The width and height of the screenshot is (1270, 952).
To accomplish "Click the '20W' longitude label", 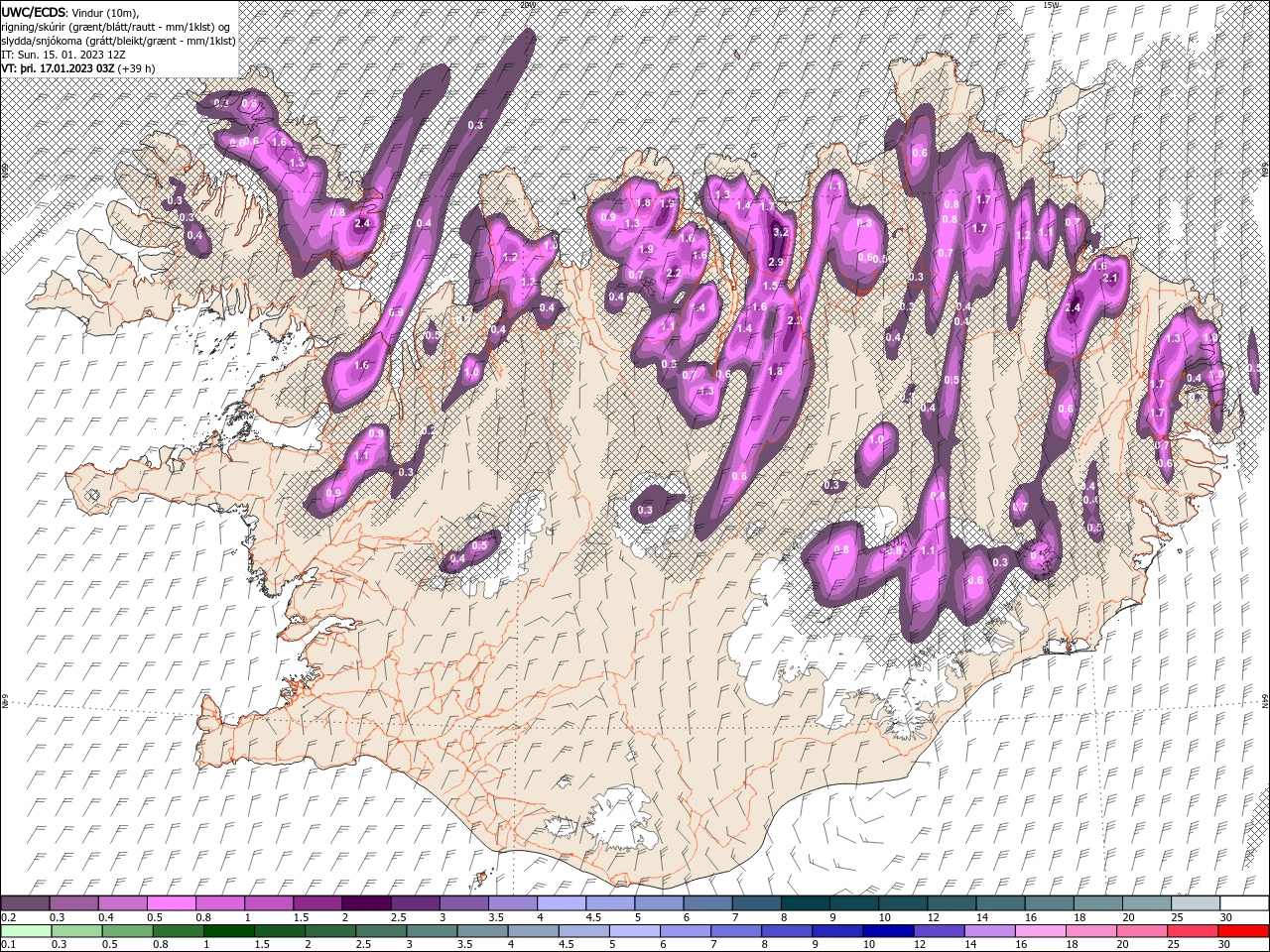I will click(x=527, y=5).
